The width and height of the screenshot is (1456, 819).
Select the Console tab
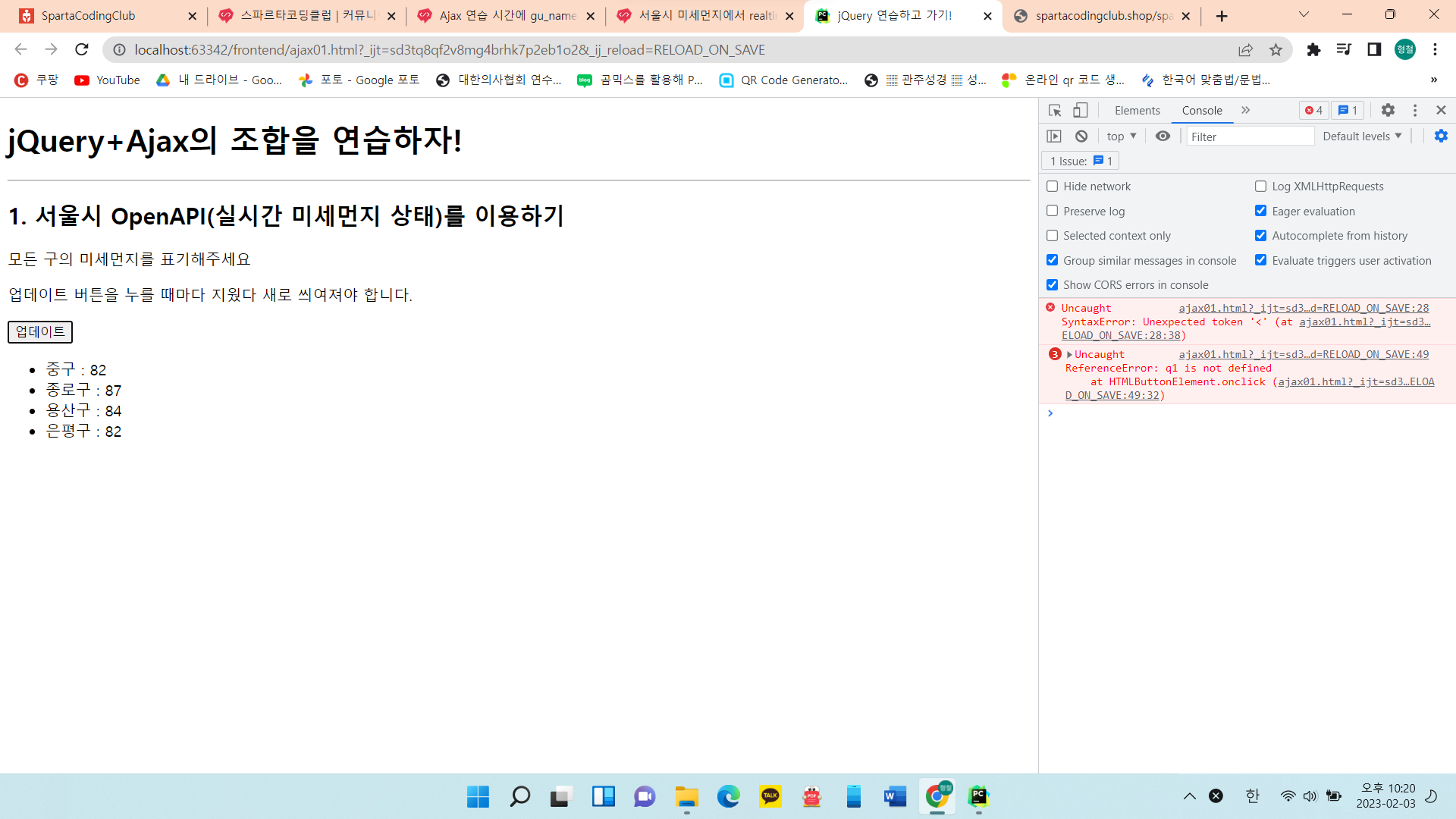tap(1202, 111)
